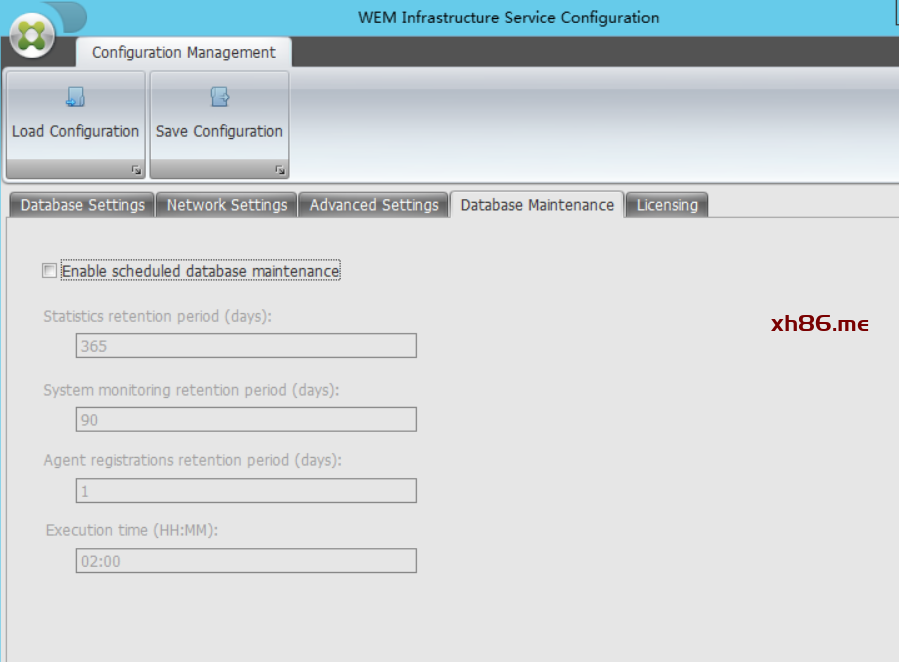Click the Save Configuration document icon
Image resolution: width=899 pixels, height=662 pixels.
click(x=220, y=97)
